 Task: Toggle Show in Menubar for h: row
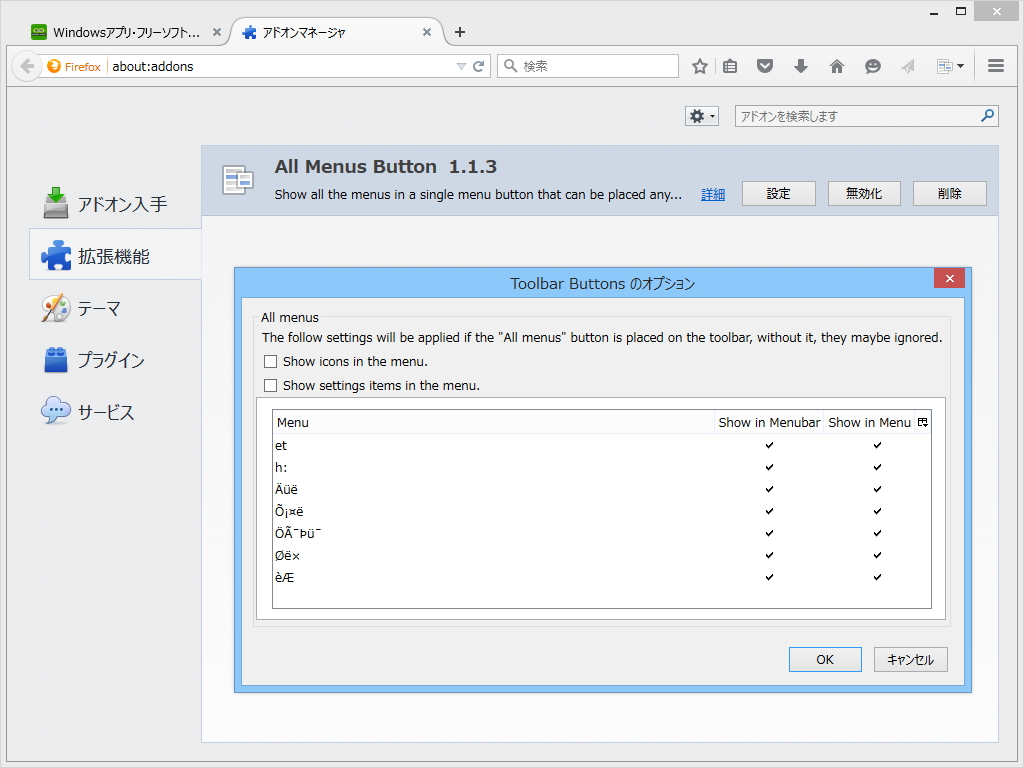[769, 468]
